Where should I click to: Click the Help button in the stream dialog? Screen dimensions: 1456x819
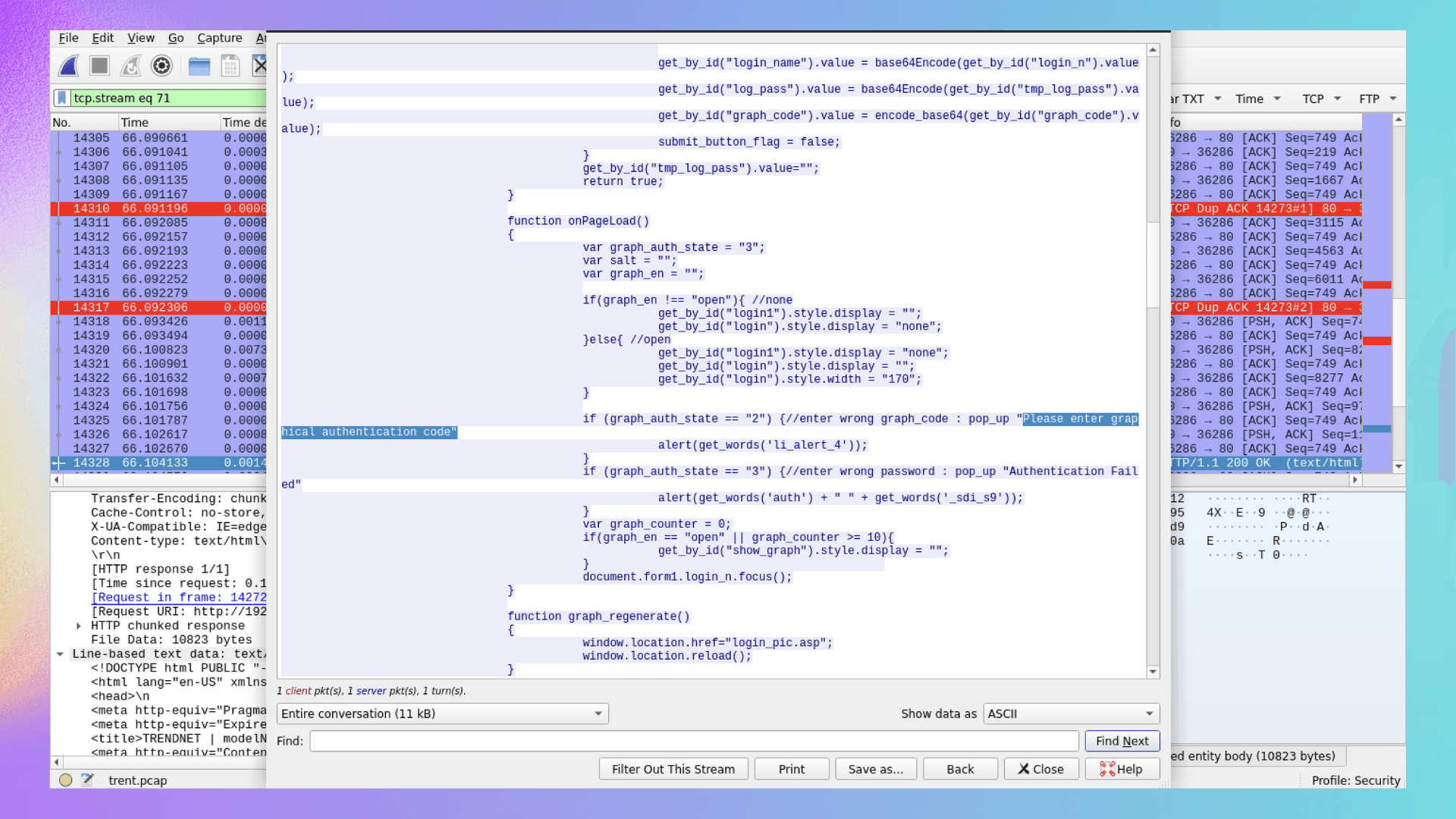pyautogui.click(x=1122, y=769)
